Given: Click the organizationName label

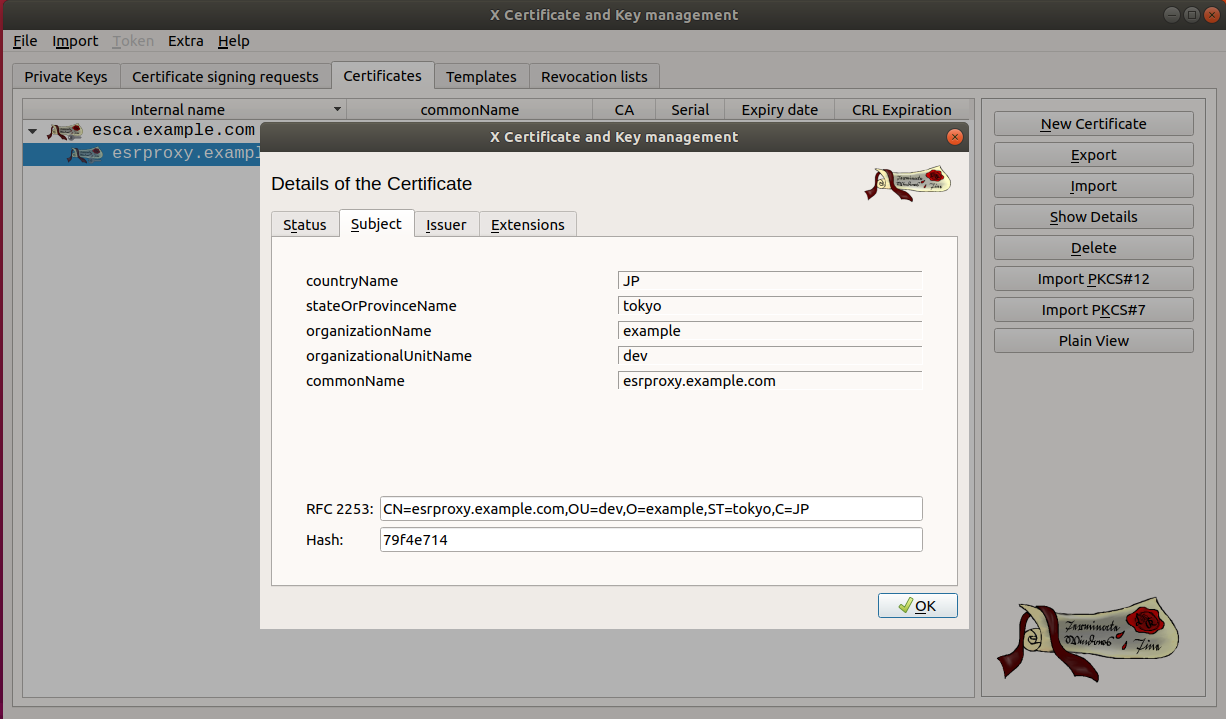Looking at the screenshot, I should [x=369, y=331].
